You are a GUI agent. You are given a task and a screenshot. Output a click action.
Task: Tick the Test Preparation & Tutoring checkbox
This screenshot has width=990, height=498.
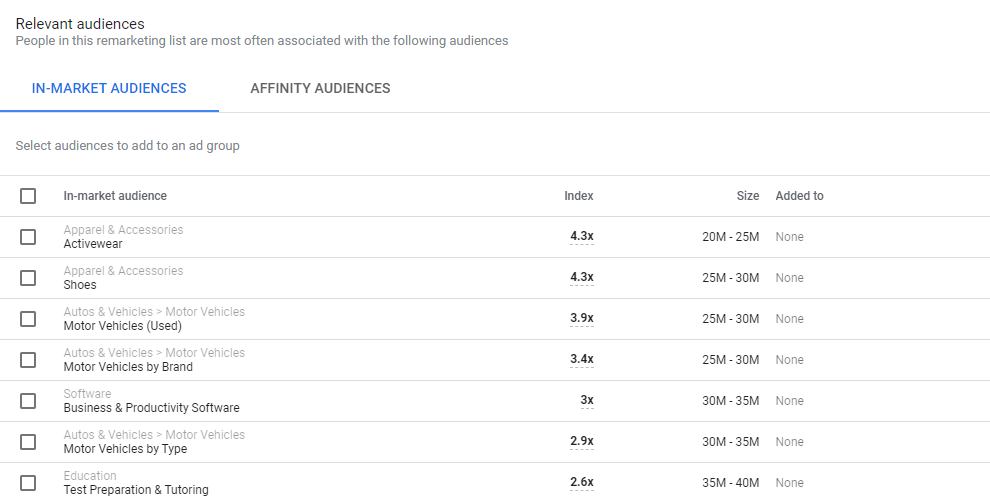(x=28, y=483)
